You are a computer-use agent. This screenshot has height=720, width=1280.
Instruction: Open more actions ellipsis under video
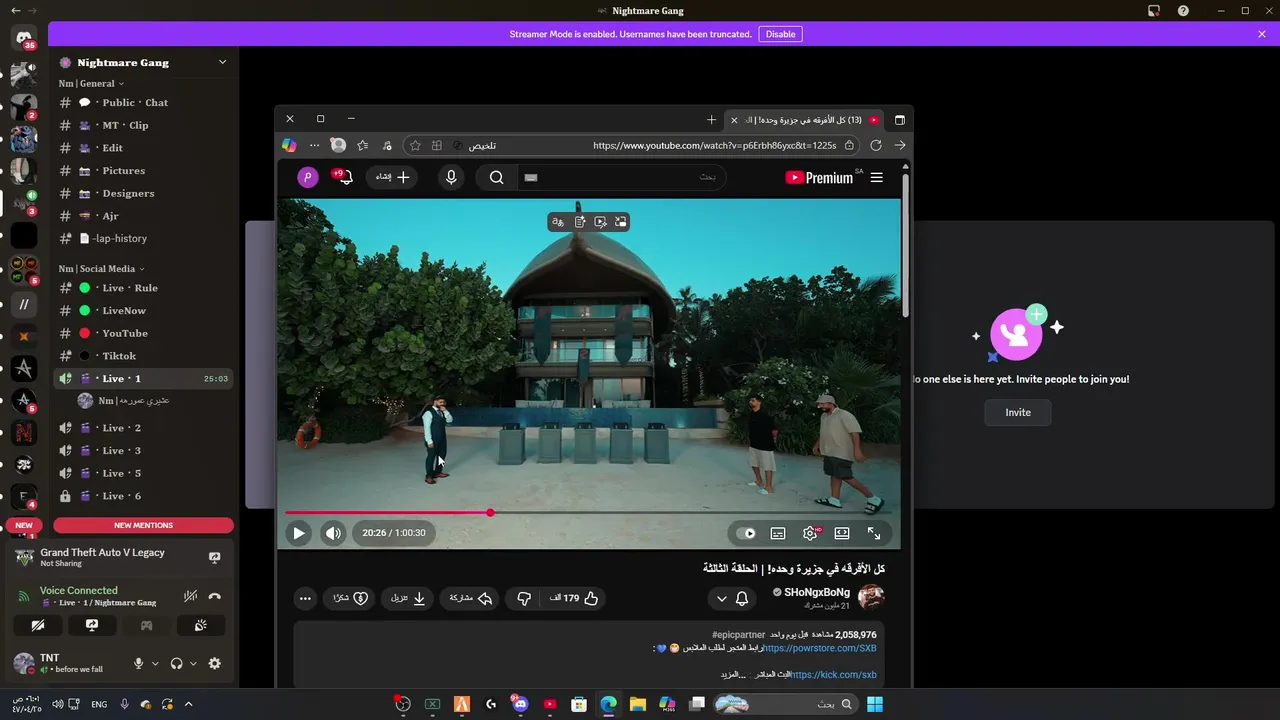click(x=305, y=598)
